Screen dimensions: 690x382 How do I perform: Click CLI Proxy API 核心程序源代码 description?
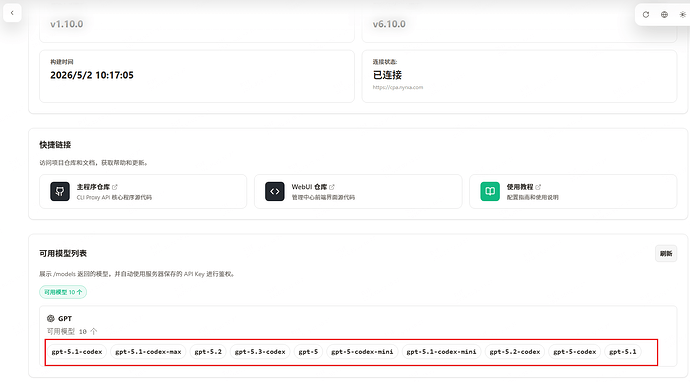point(114,198)
